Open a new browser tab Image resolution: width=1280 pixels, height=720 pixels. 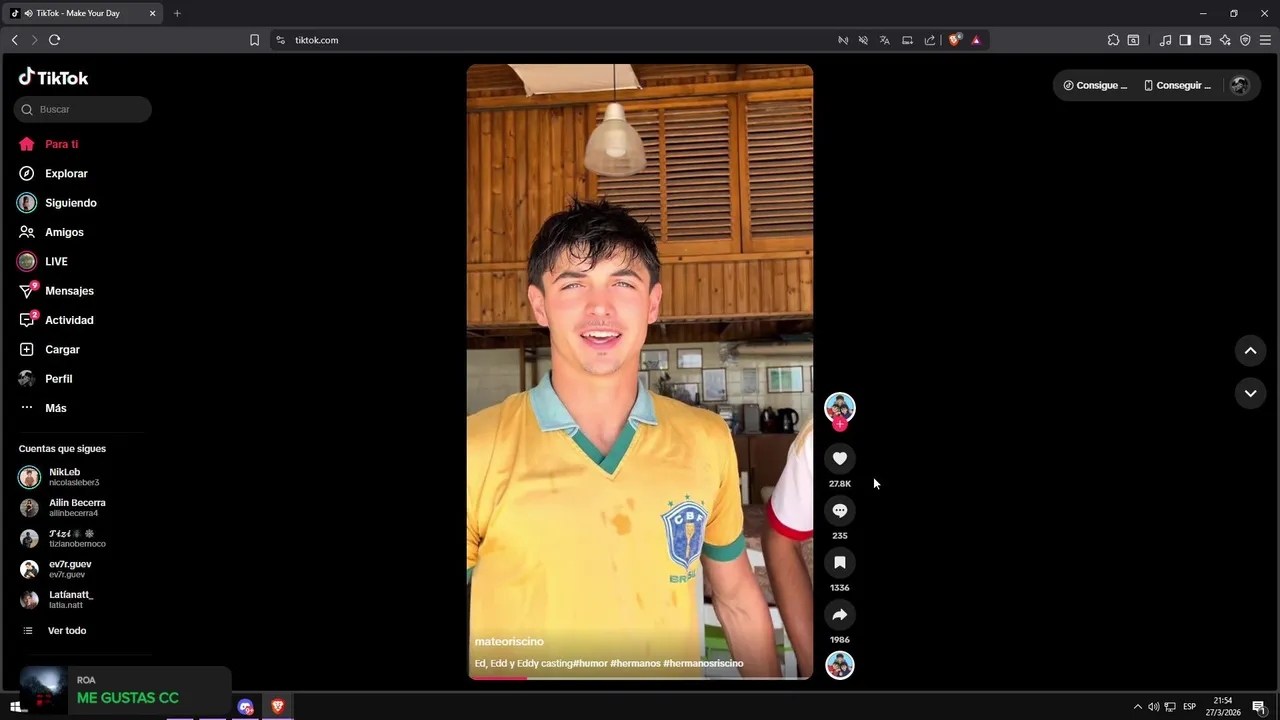pos(177,13)
